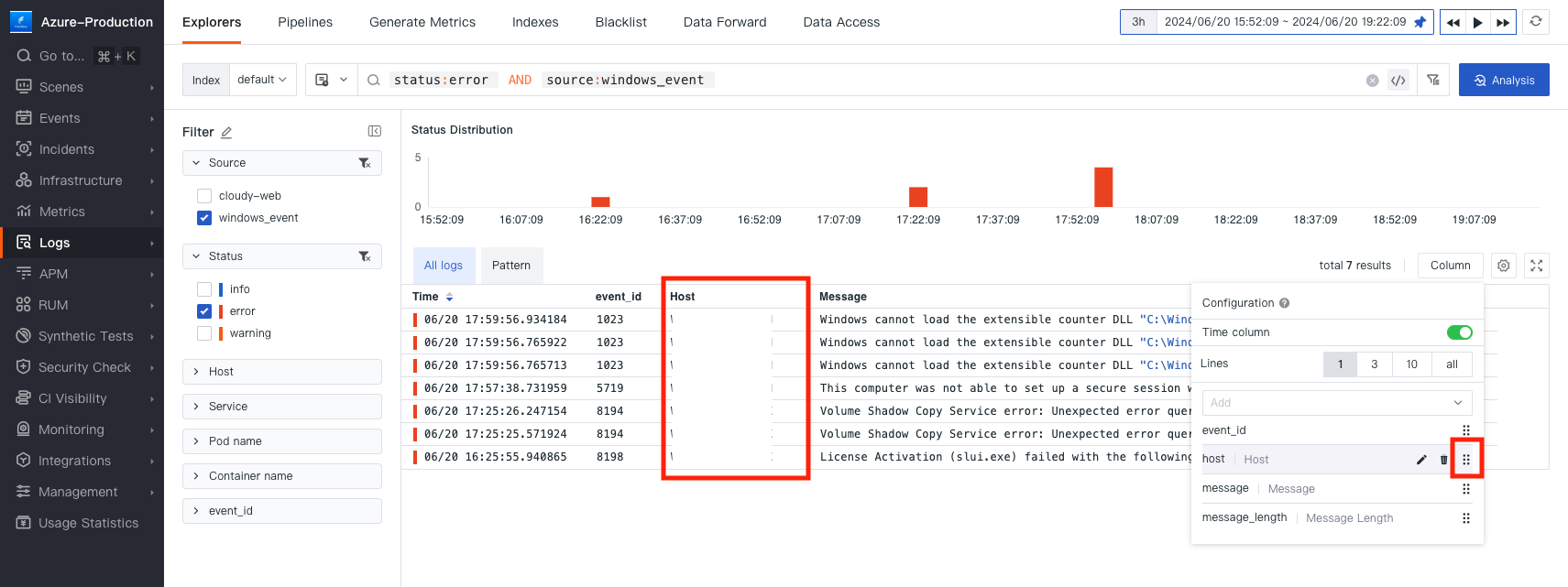1568x587 pixels.
Task: Collapse the Status filter group
Action: click(x=196, y=256)
